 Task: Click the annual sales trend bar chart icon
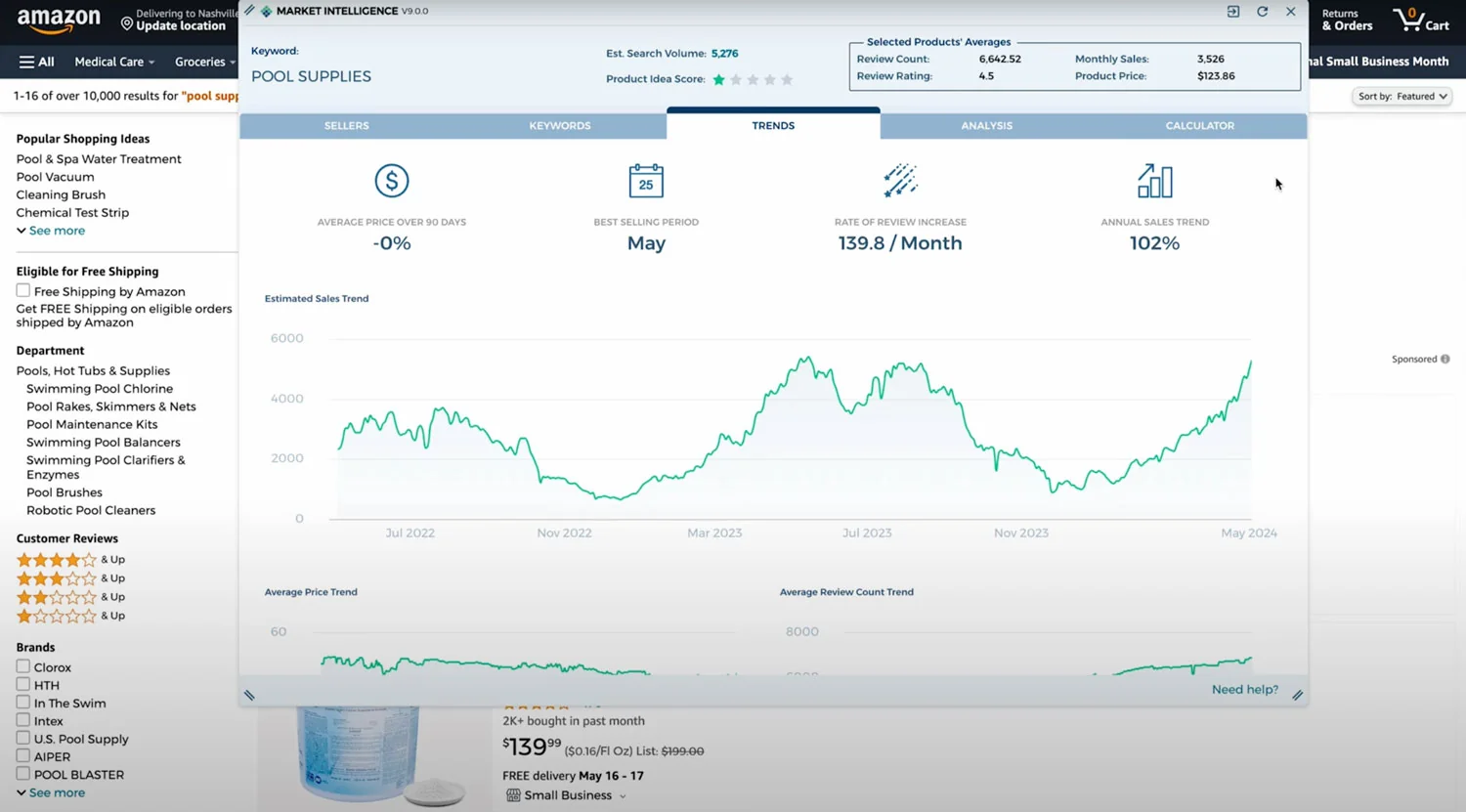click(x=1154, y=181)
